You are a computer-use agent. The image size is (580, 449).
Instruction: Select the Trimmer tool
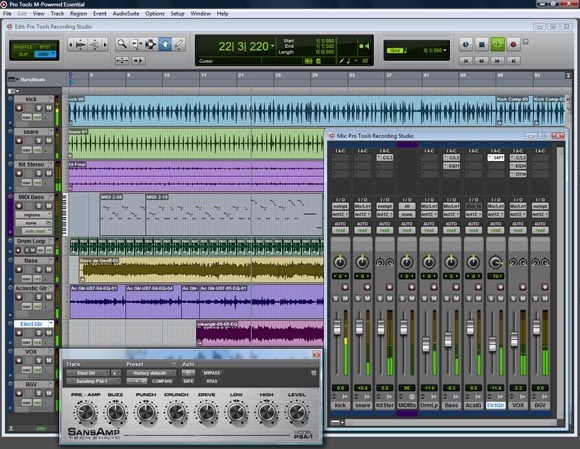click(136, 44)
